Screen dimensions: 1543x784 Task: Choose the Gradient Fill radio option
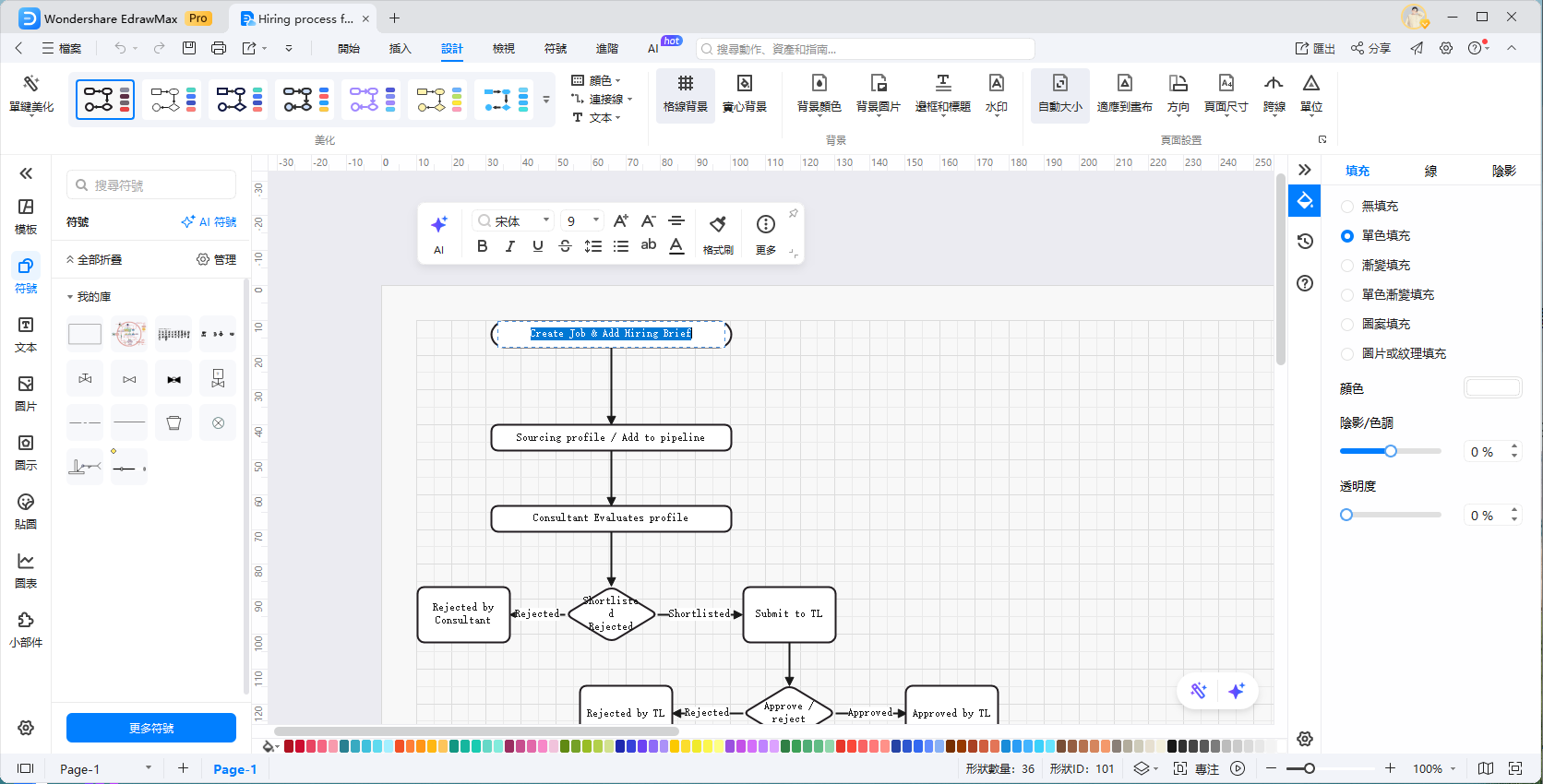pos(1347,266)
